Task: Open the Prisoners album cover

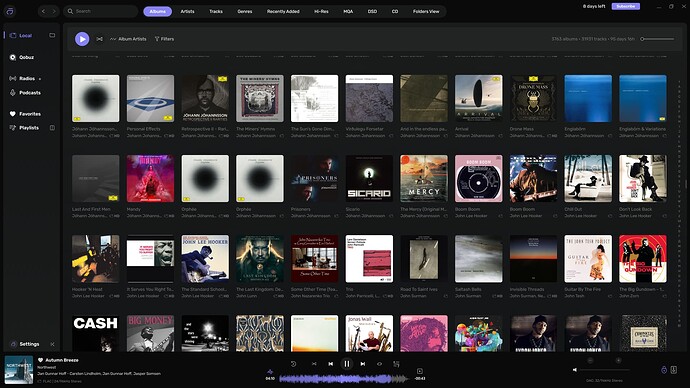Action: [315, 179]
